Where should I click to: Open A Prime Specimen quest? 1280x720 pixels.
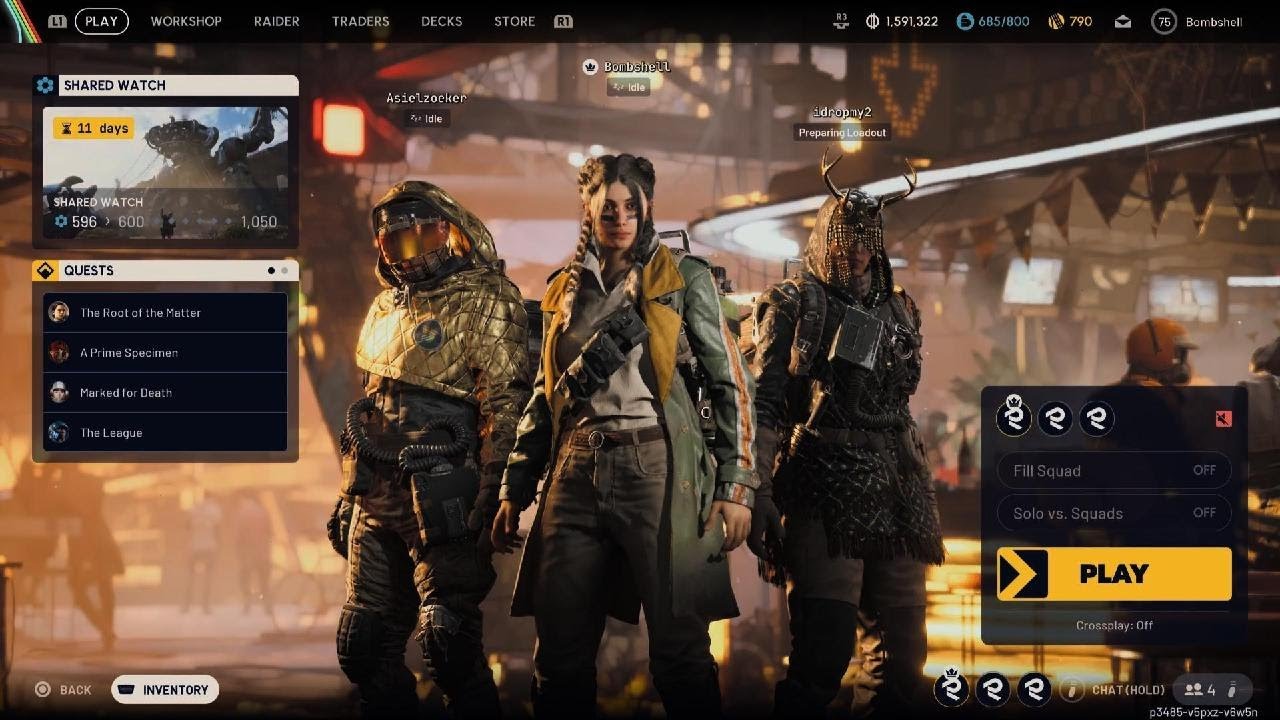tap(165, 353)
